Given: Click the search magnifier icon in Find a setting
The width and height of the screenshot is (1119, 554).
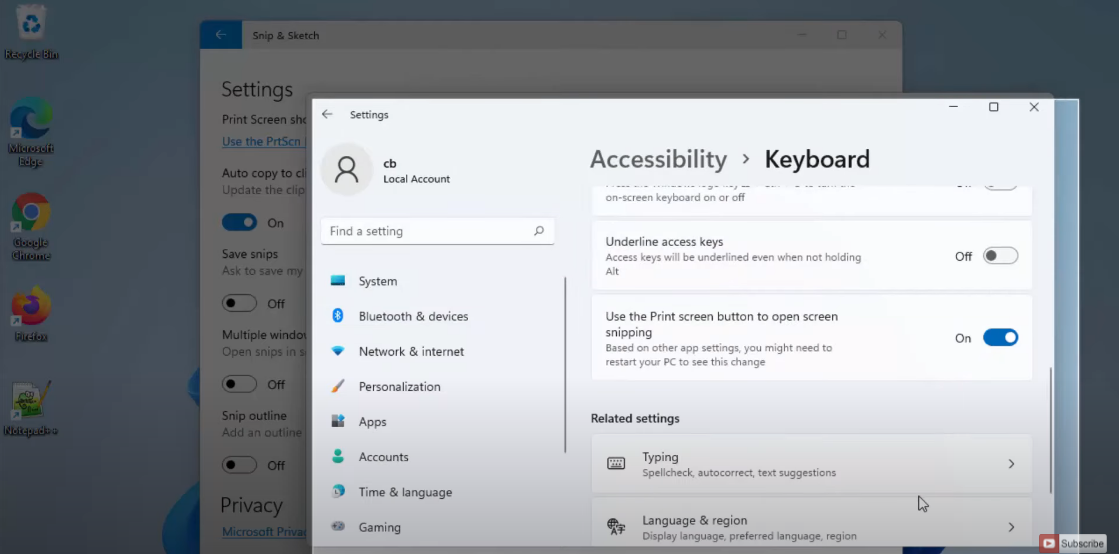Looking at the screenshot, I should pos(539,231).
